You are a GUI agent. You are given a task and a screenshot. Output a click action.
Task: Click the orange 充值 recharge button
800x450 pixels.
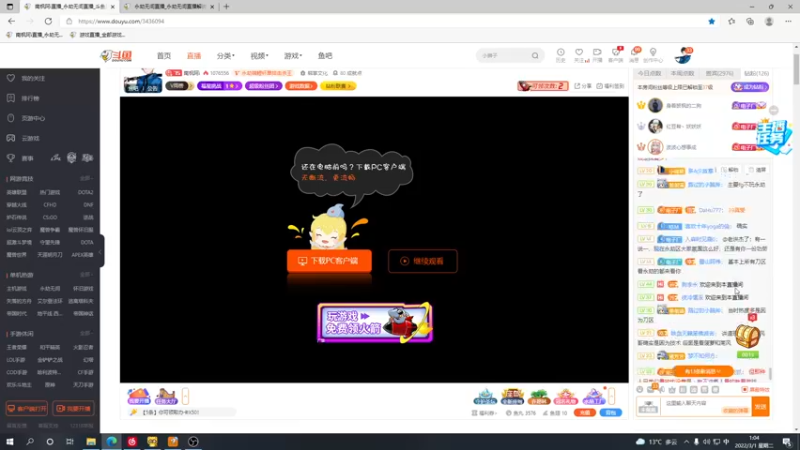[x=585, y=412]
